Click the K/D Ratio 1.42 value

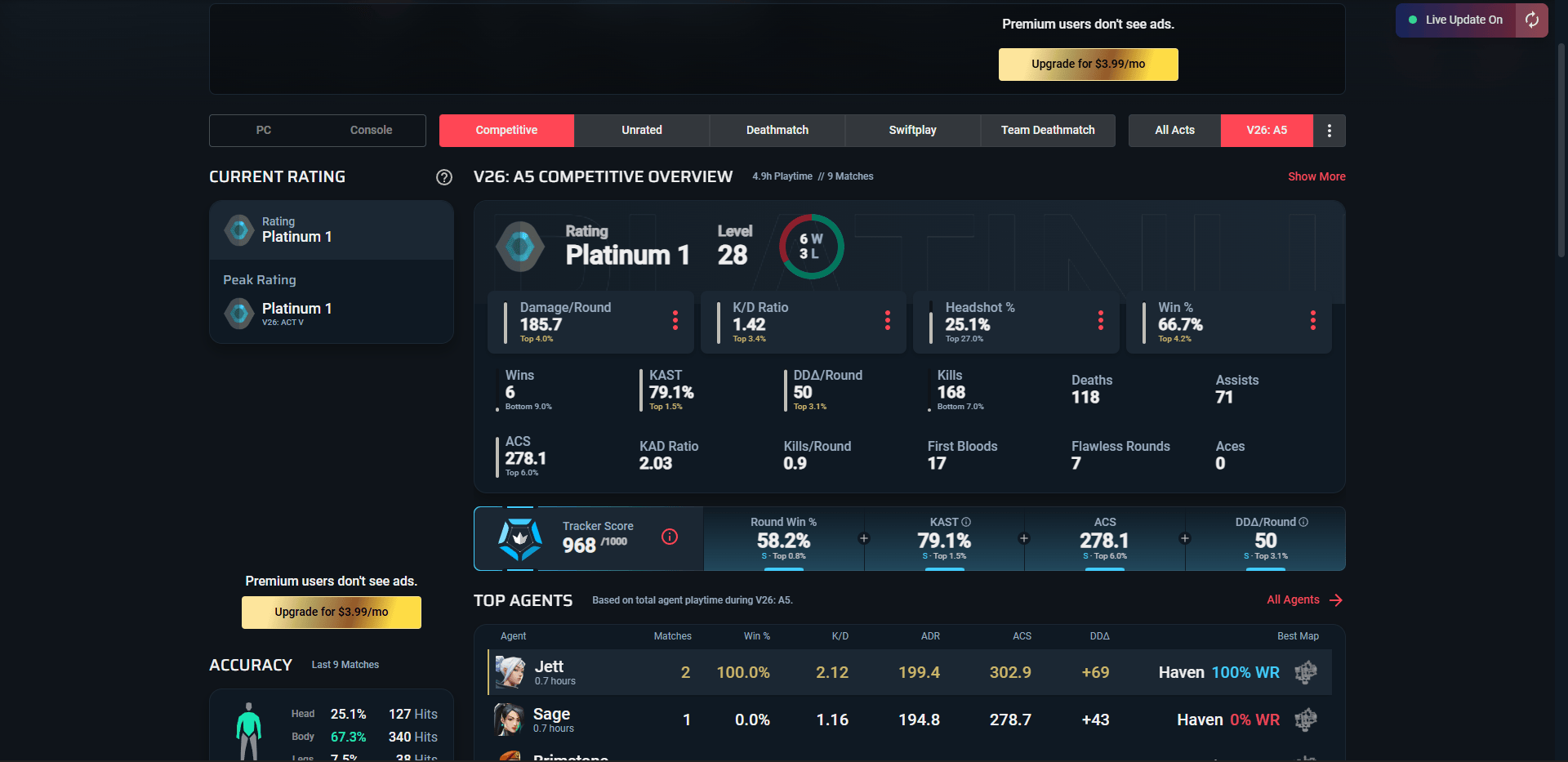tap(749, 325)
